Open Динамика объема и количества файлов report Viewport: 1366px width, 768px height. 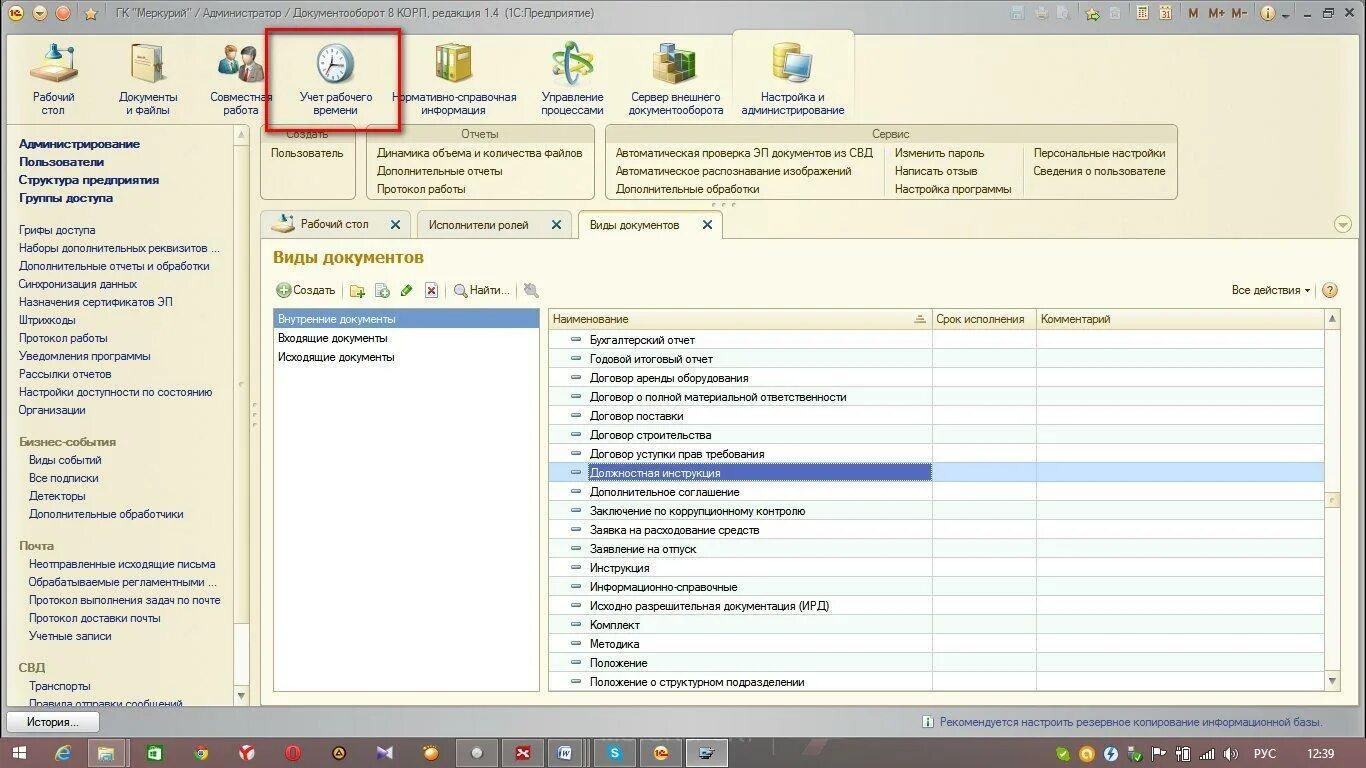point(479,153)
